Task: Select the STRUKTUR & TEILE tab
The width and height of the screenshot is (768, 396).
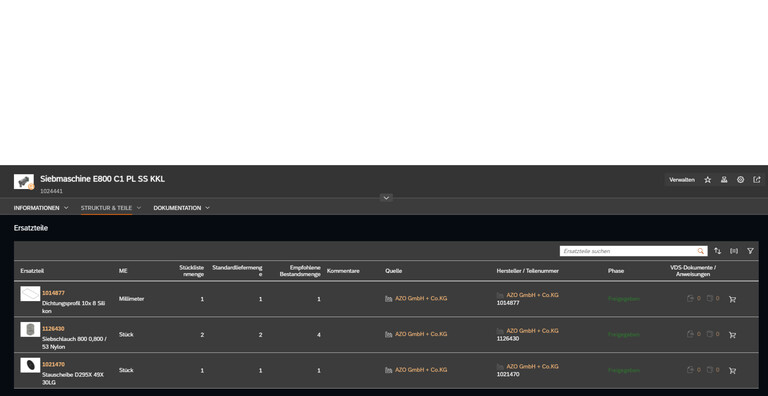Action: tap(106, 208)
